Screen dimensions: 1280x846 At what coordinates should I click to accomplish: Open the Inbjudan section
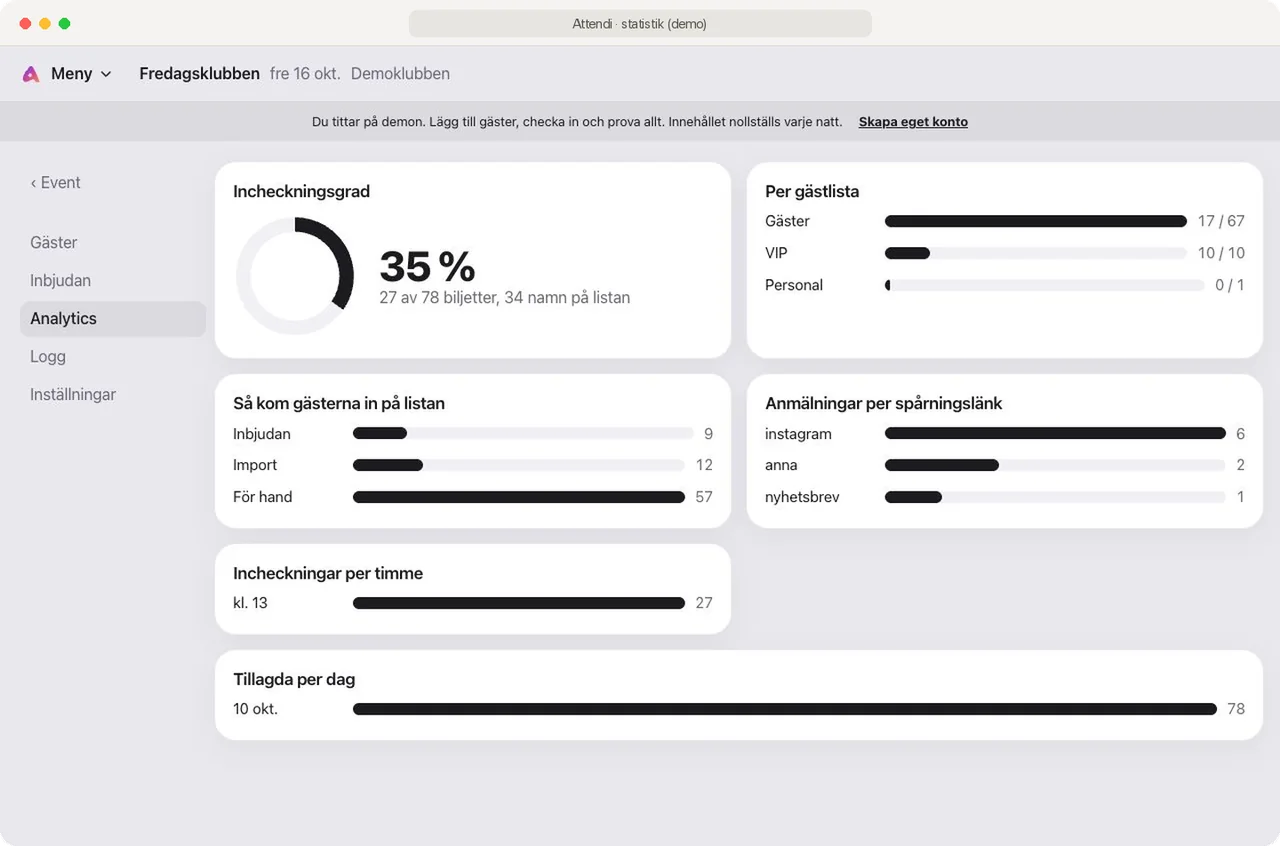(x=113, y=281)
